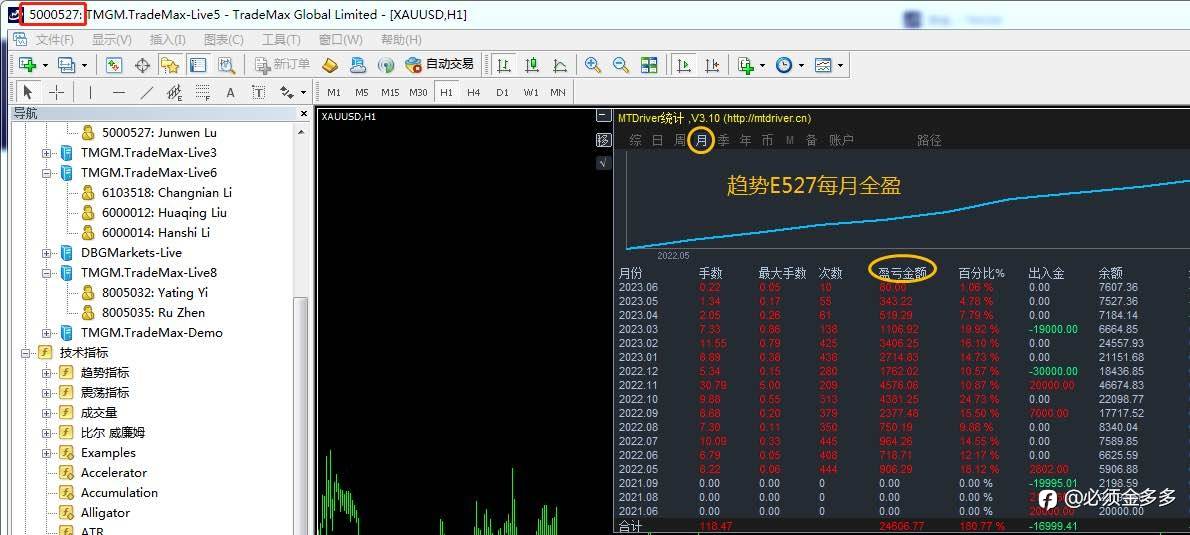Screen dimensions: 1190x535
Task: Open the arrows tool dropdown arrow
Action: pos(304,92)
